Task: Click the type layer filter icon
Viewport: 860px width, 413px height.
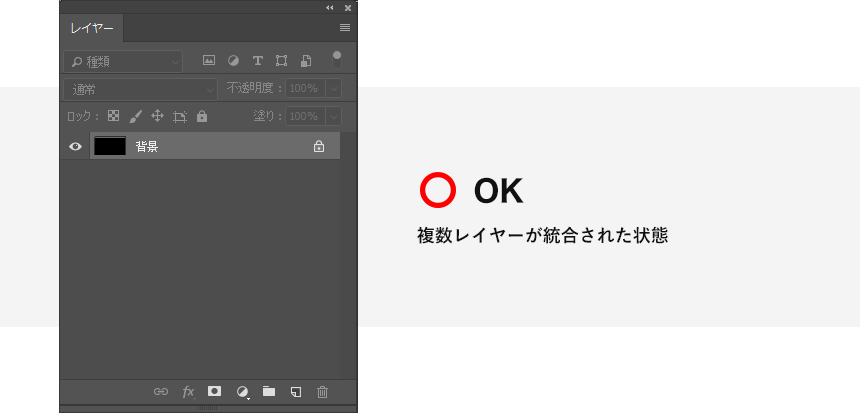Action: click(257, 60)
